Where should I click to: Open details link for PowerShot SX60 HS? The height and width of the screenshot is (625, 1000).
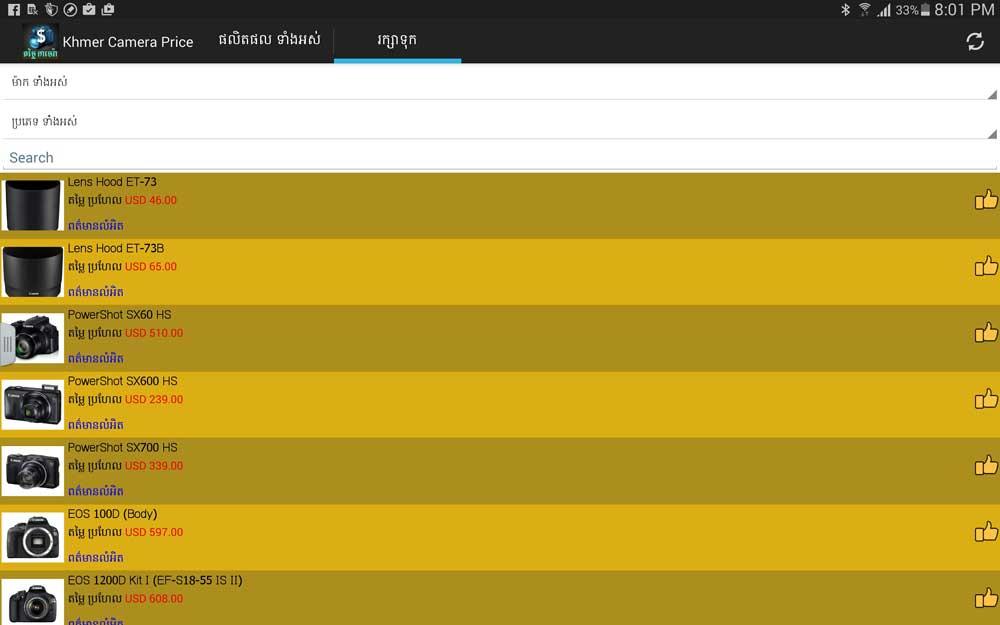coord(96,358)
